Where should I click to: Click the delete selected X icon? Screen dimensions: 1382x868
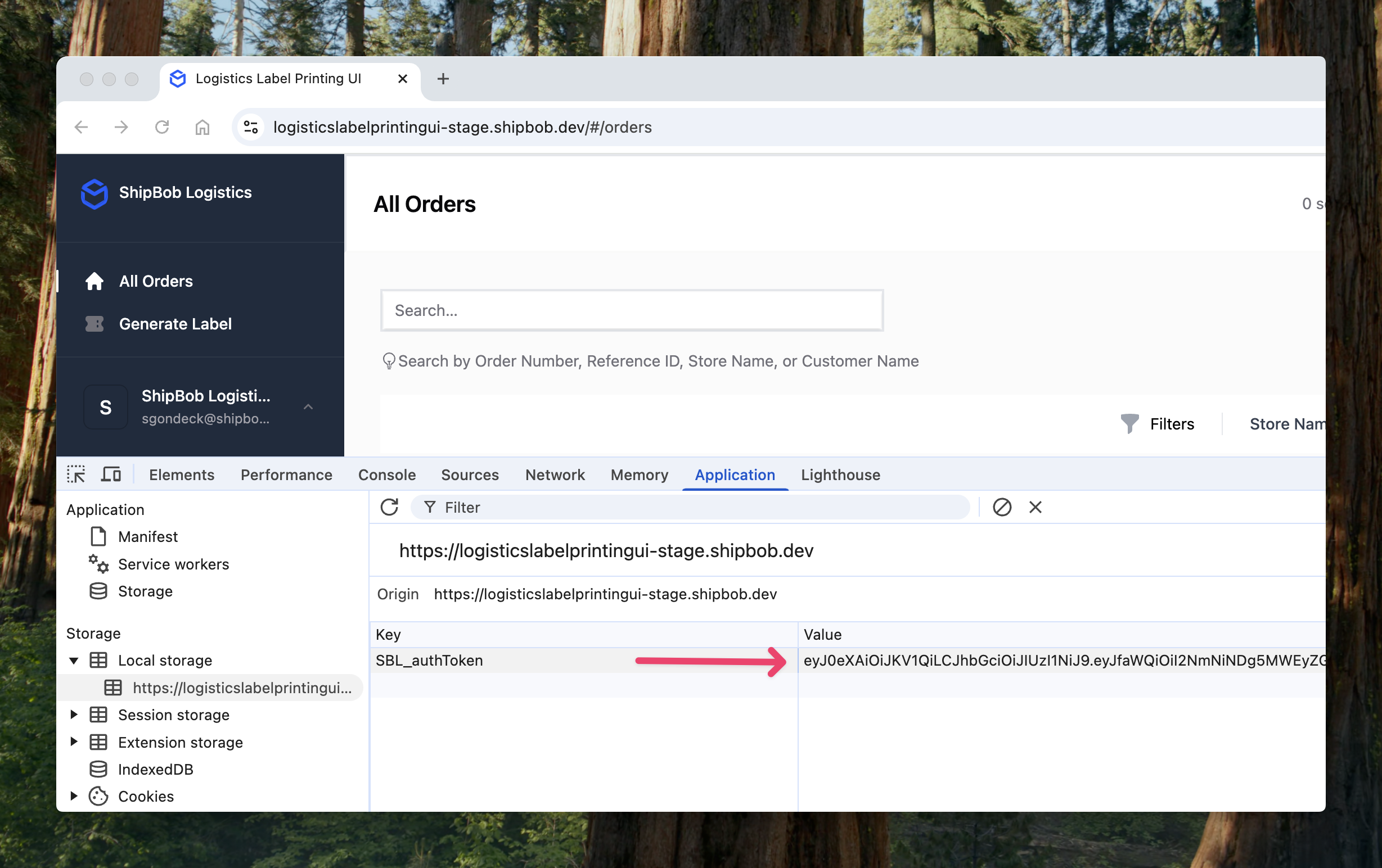[x=1035, y=507]
